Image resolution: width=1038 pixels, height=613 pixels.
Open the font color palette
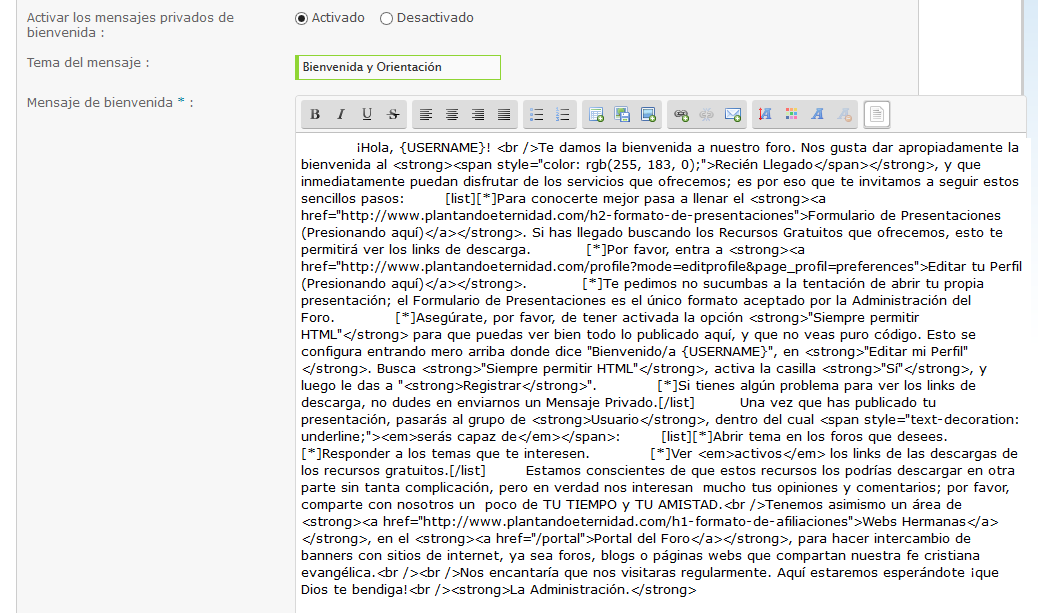pyautogui.click(x=792, y=115)
